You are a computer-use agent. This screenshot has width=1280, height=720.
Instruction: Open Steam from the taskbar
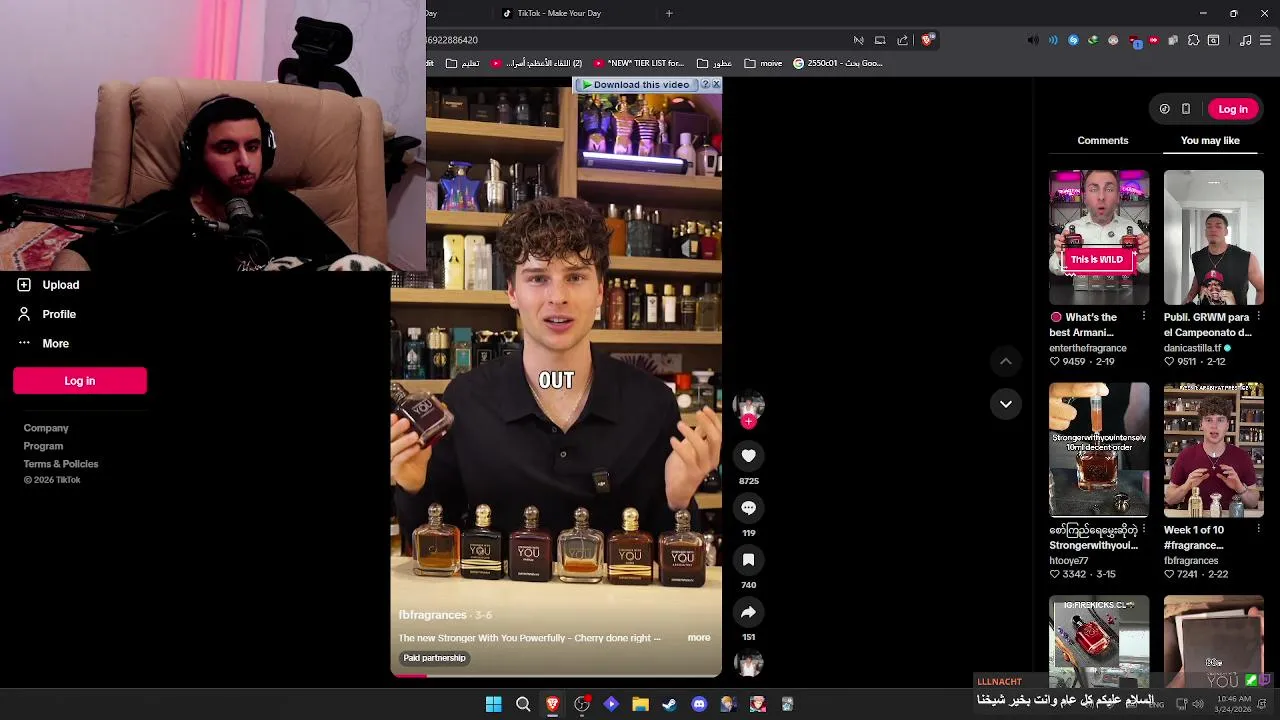(669, 704)
